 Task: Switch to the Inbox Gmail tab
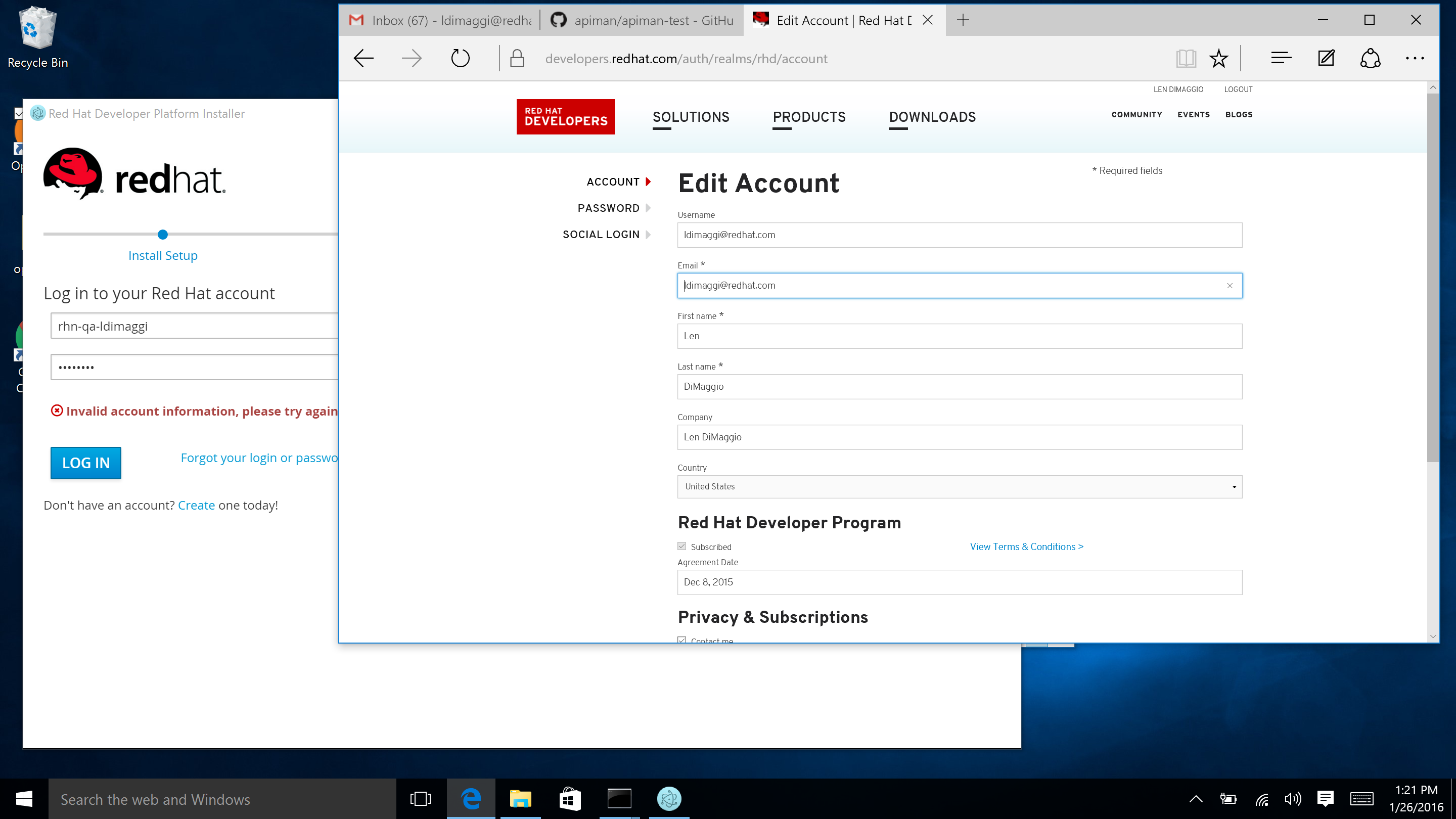[441, 20]
